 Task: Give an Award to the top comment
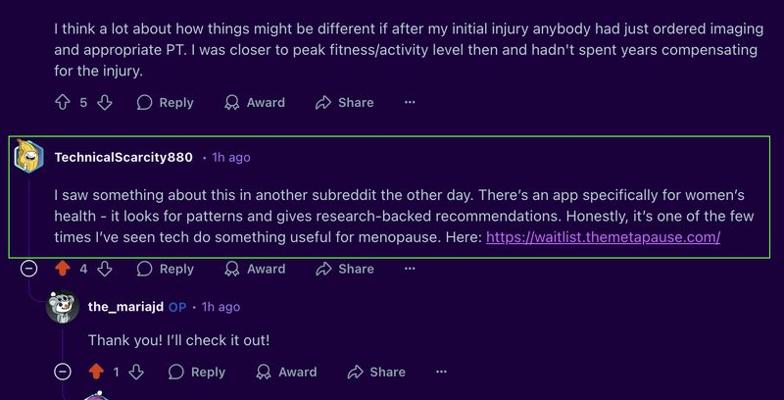click(254, 102)
